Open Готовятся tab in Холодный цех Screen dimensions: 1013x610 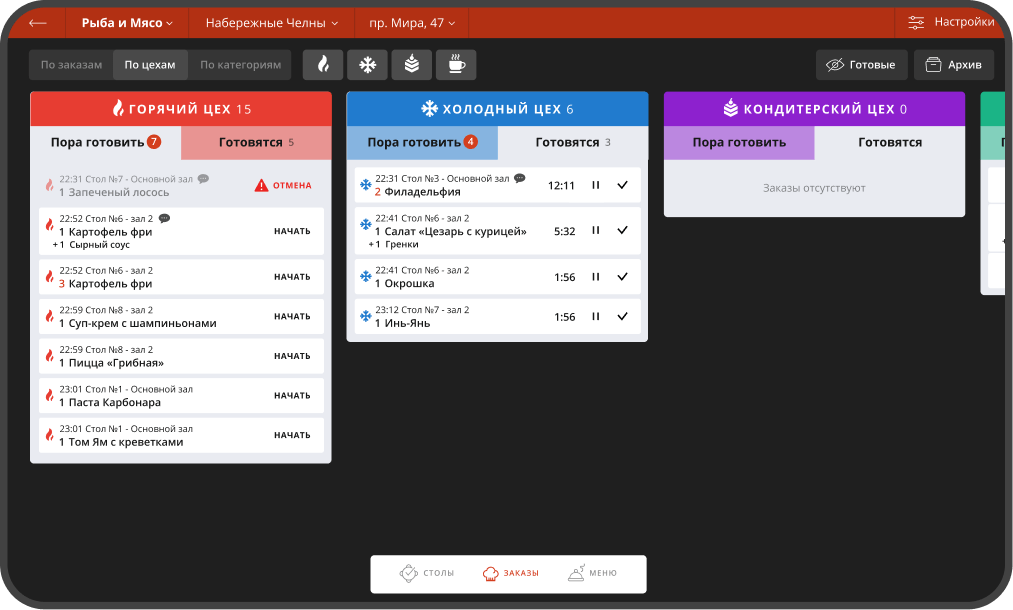(x=573, y=142)
